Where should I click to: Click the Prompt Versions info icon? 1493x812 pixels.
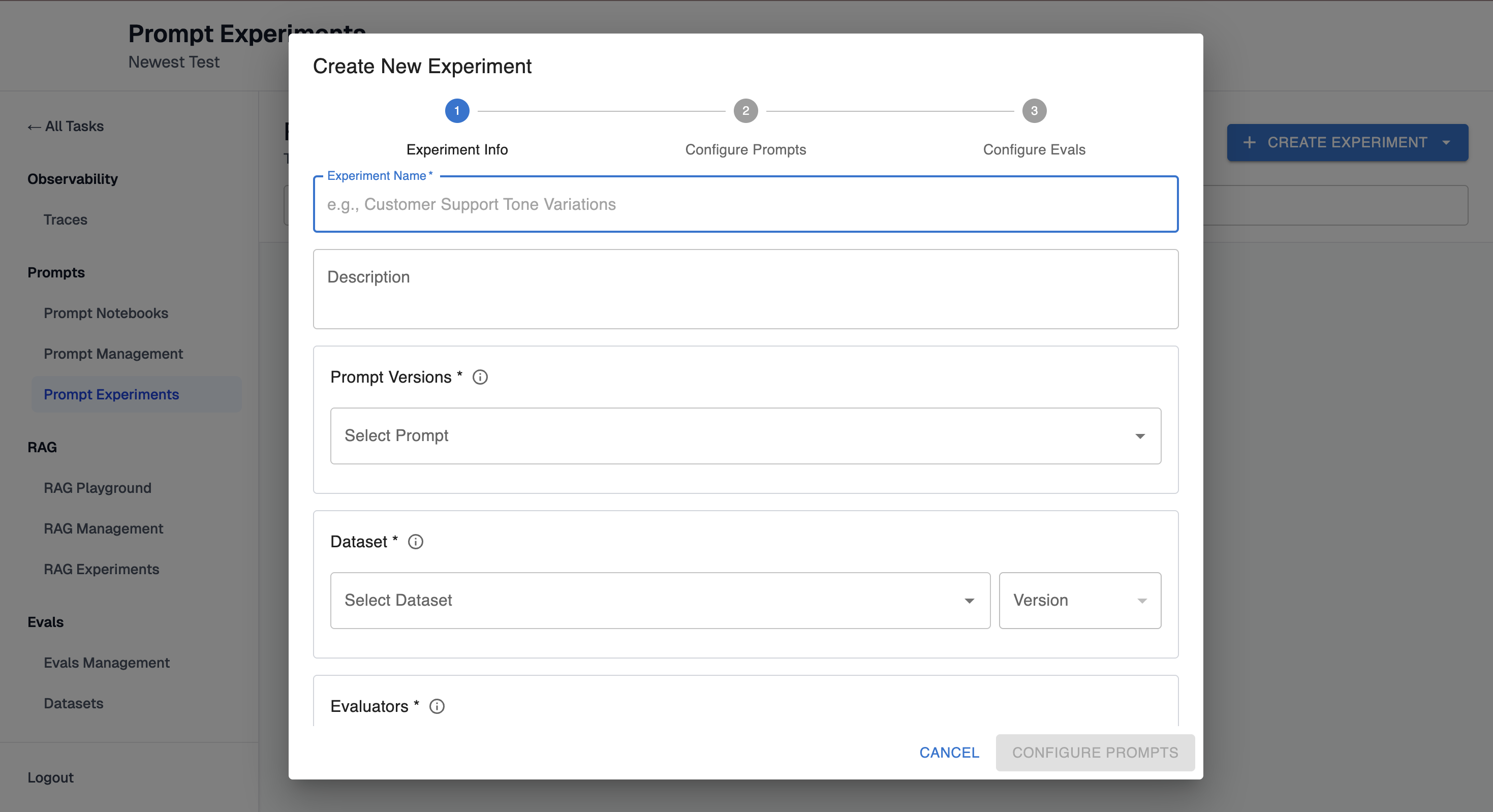click(480, 378)
